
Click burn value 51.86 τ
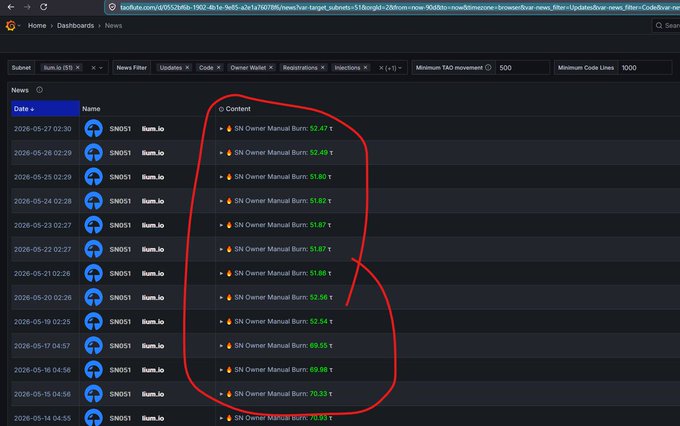tap(320, 273)
